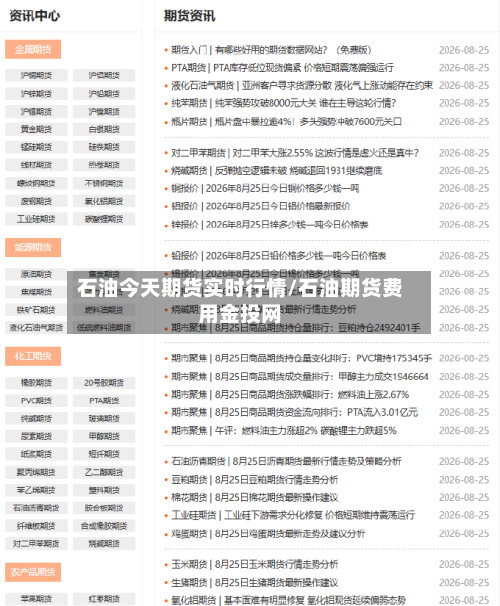Screen dimensions: 500x606
Task: Select 甲醇期货 in the sidebar
Action: point(104,436)
